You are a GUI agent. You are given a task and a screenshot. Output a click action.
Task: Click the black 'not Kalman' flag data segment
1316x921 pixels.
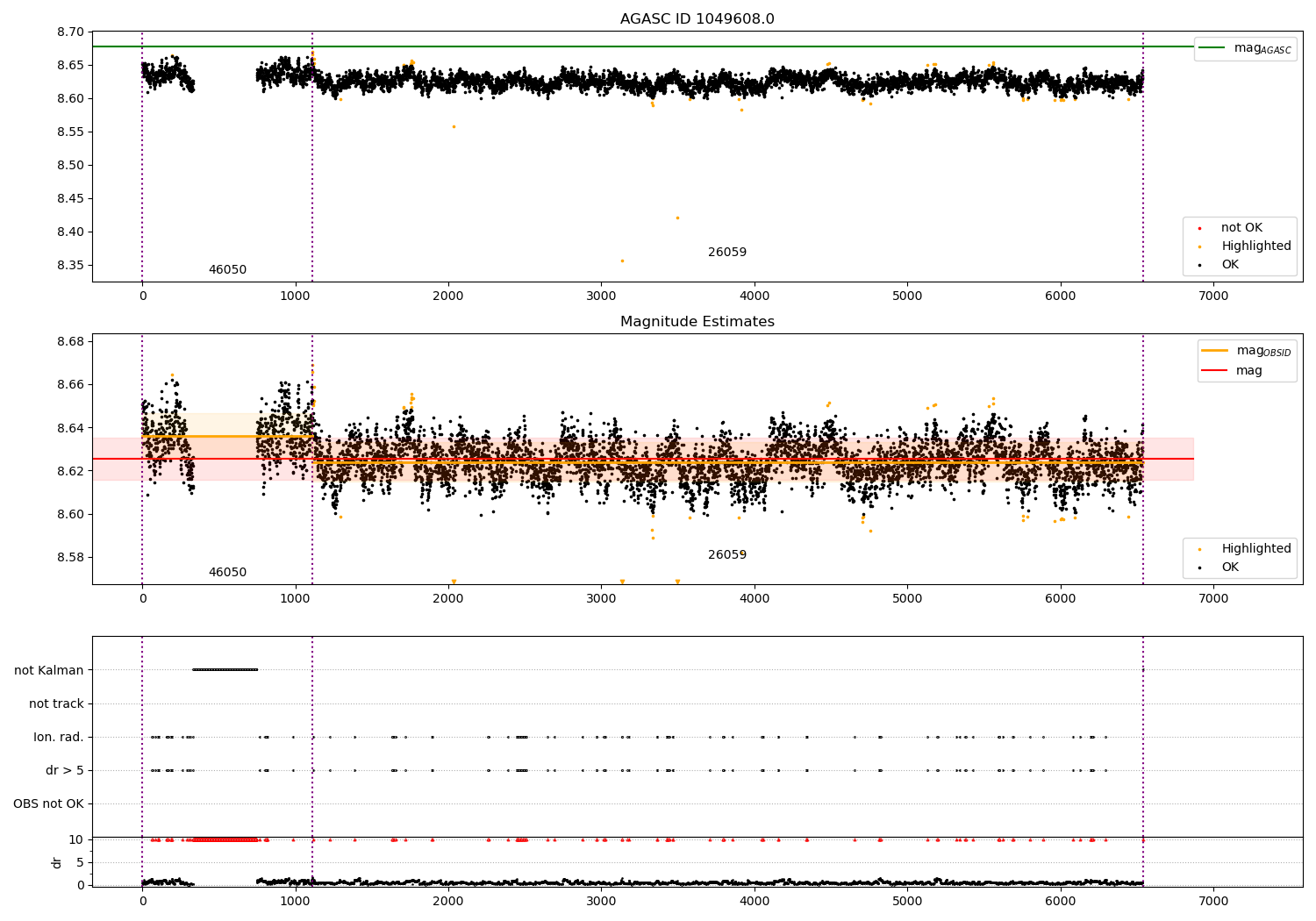pyautogui.click(x=225, y=670)
